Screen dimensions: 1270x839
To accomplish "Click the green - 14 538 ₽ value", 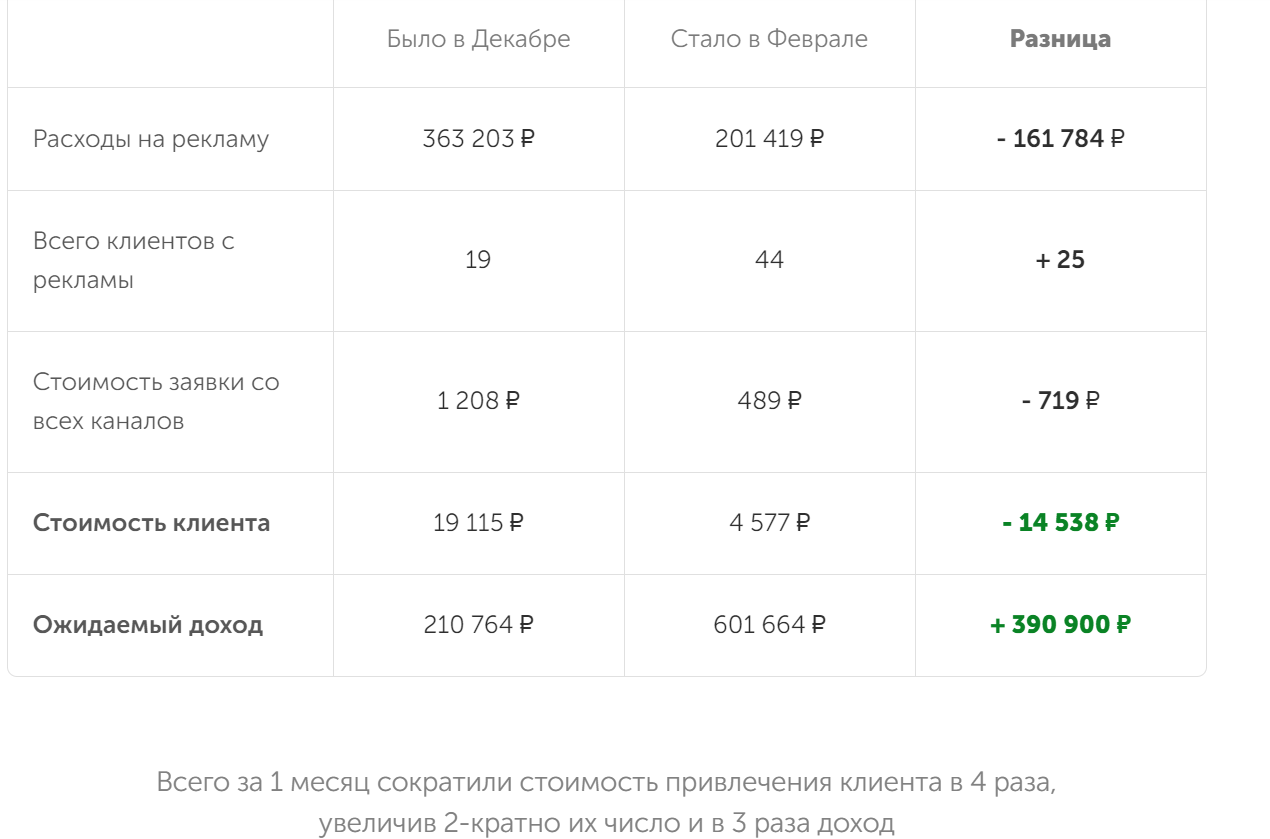I will click(x=1060, y=523).
